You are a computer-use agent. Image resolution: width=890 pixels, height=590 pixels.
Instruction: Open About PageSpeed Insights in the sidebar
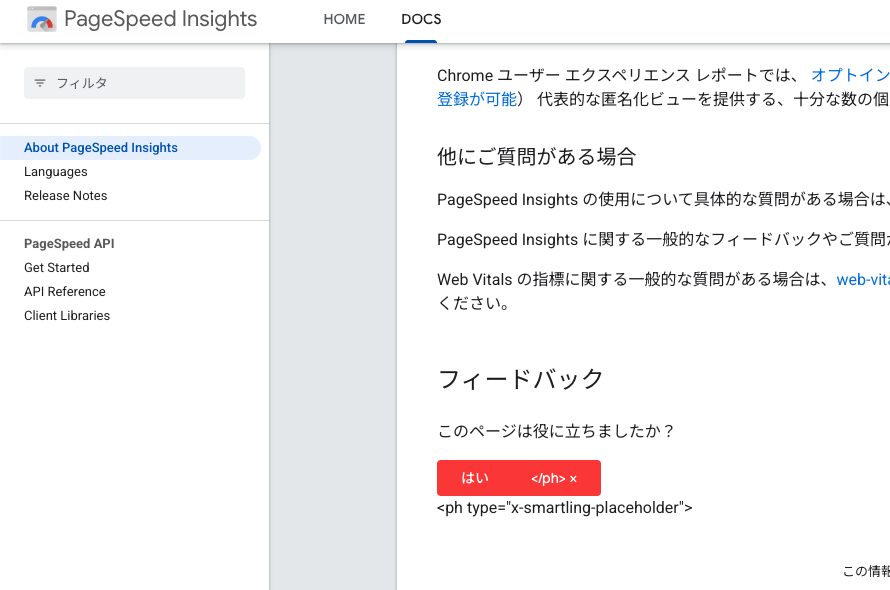[130, 148]
